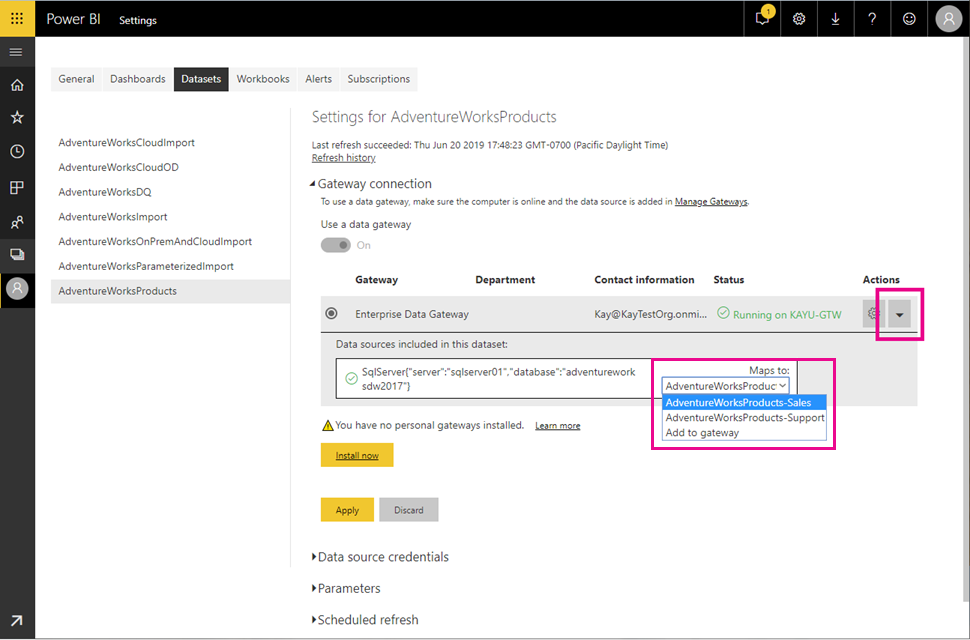Choose AdventureWorksProducts-Support from Maps to list
Image resolution: width=970 pixels, height=640 pixels.
(x=744, y=417)
